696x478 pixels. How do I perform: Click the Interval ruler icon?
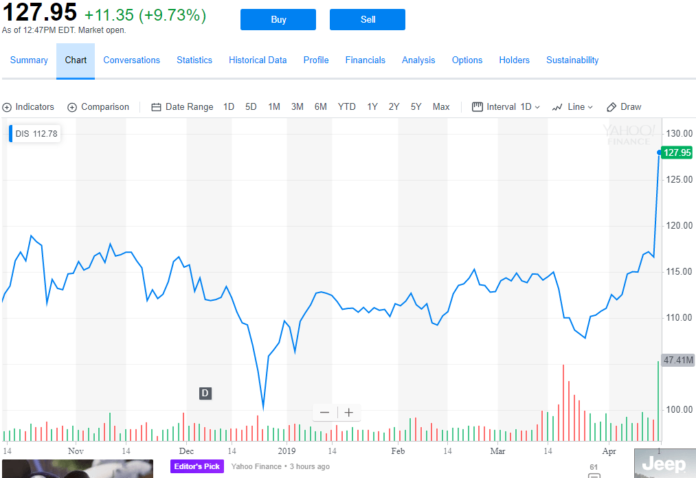(x=477, y=107)
